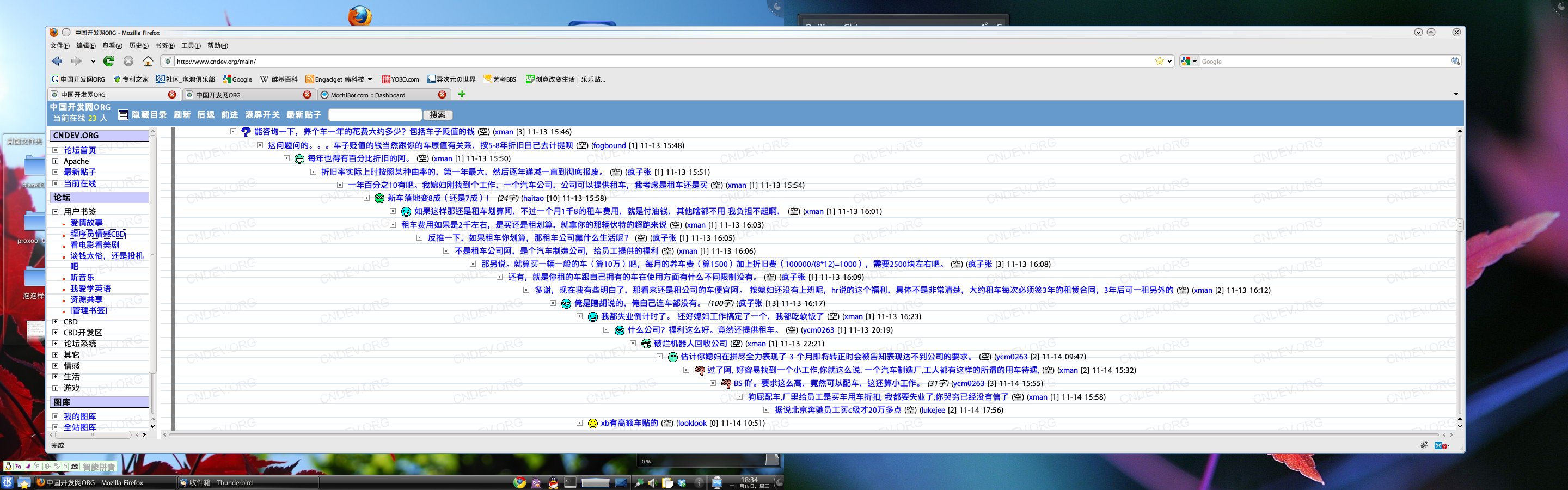This screenshot has height=490, width=1568.
Task: Click the 隐藏目录 list icon
Action: (123, 114)
